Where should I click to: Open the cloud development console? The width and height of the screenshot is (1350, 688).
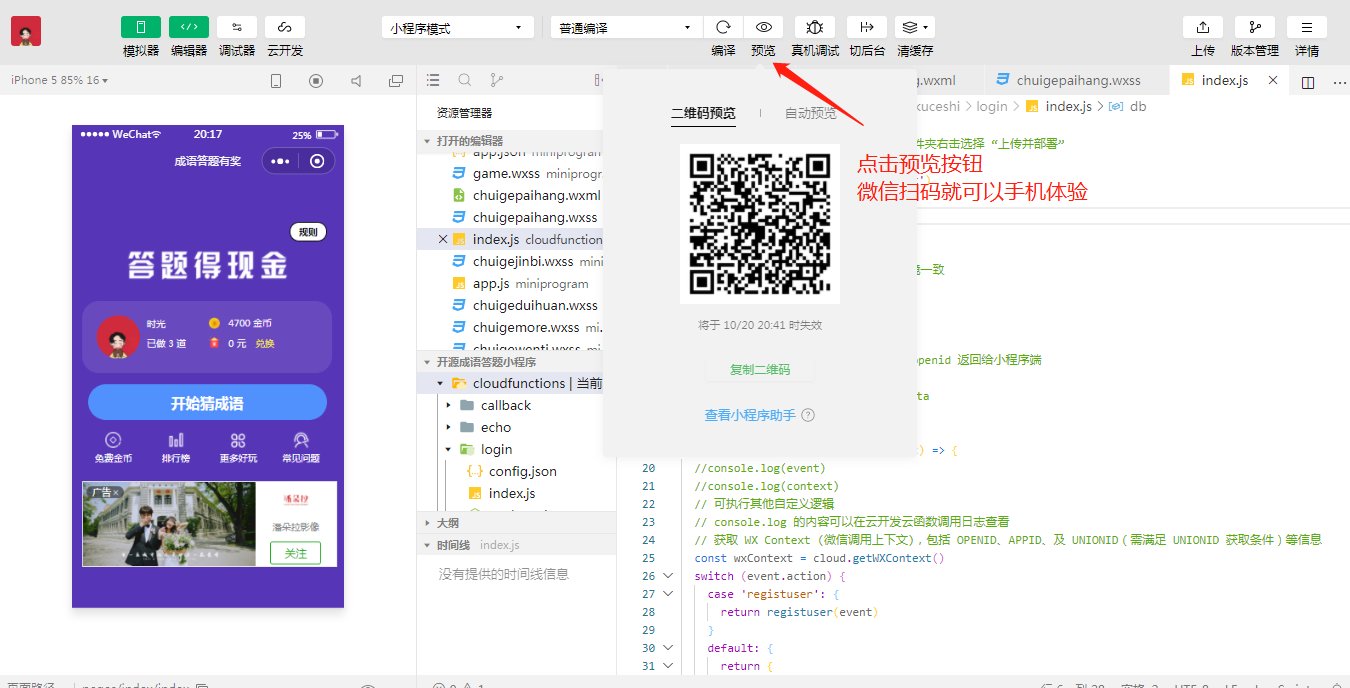click(285, 27)
